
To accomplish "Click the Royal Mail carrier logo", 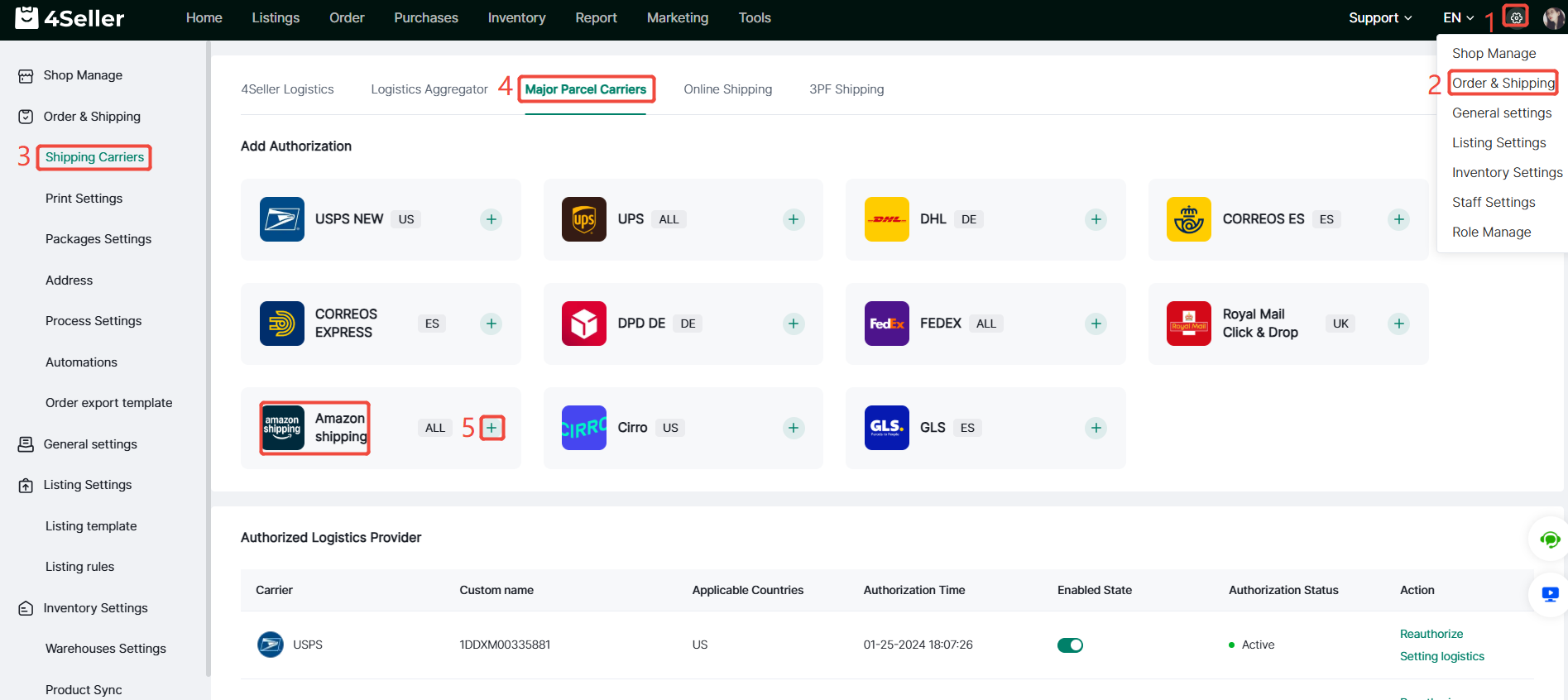I will pyautogui.click(x=1189, y=324).
